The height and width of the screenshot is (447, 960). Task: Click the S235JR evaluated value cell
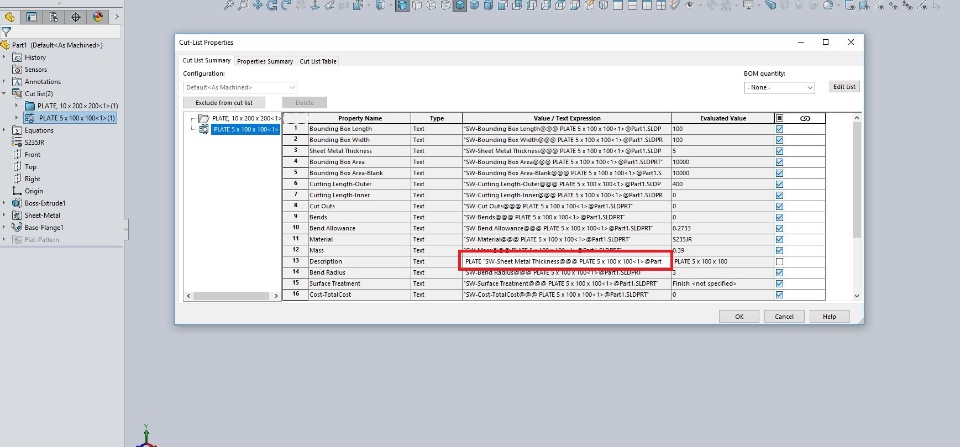pyautogui.click(x=723, y=239)
